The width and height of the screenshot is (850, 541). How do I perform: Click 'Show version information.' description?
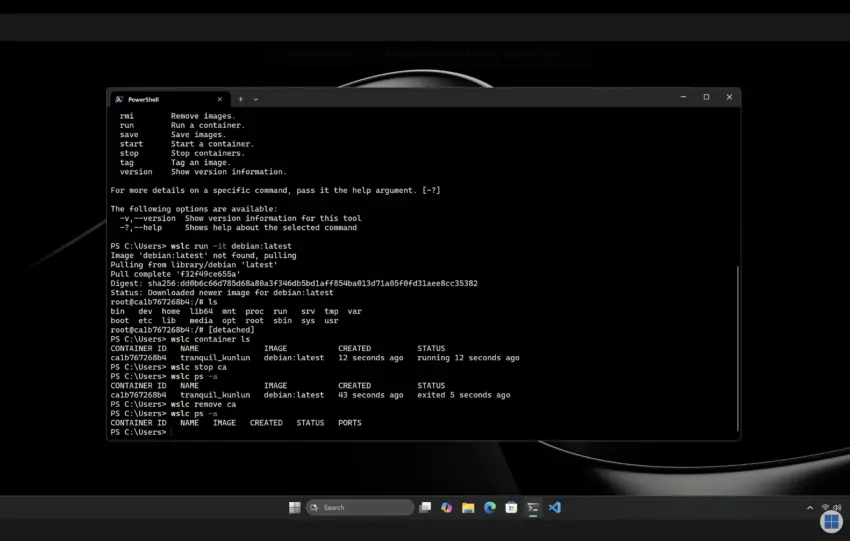tap(229, 172)
